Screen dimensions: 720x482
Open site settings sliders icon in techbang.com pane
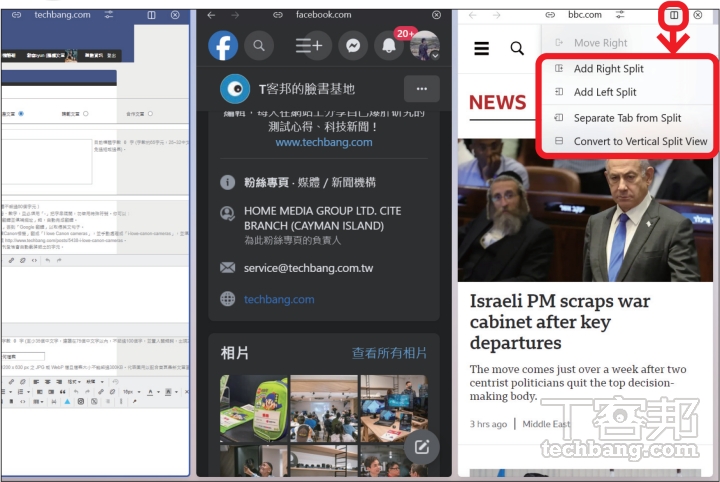(109, 15)
